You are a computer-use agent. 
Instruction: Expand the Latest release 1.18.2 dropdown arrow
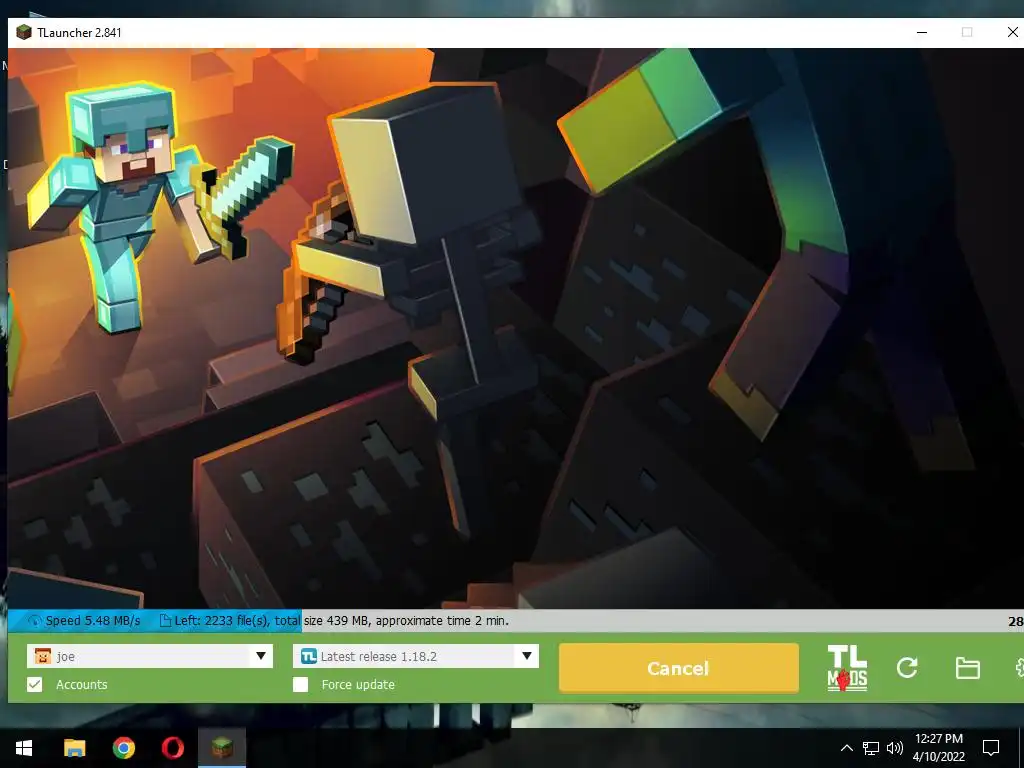pyautogui.click(x=526, y=656)
